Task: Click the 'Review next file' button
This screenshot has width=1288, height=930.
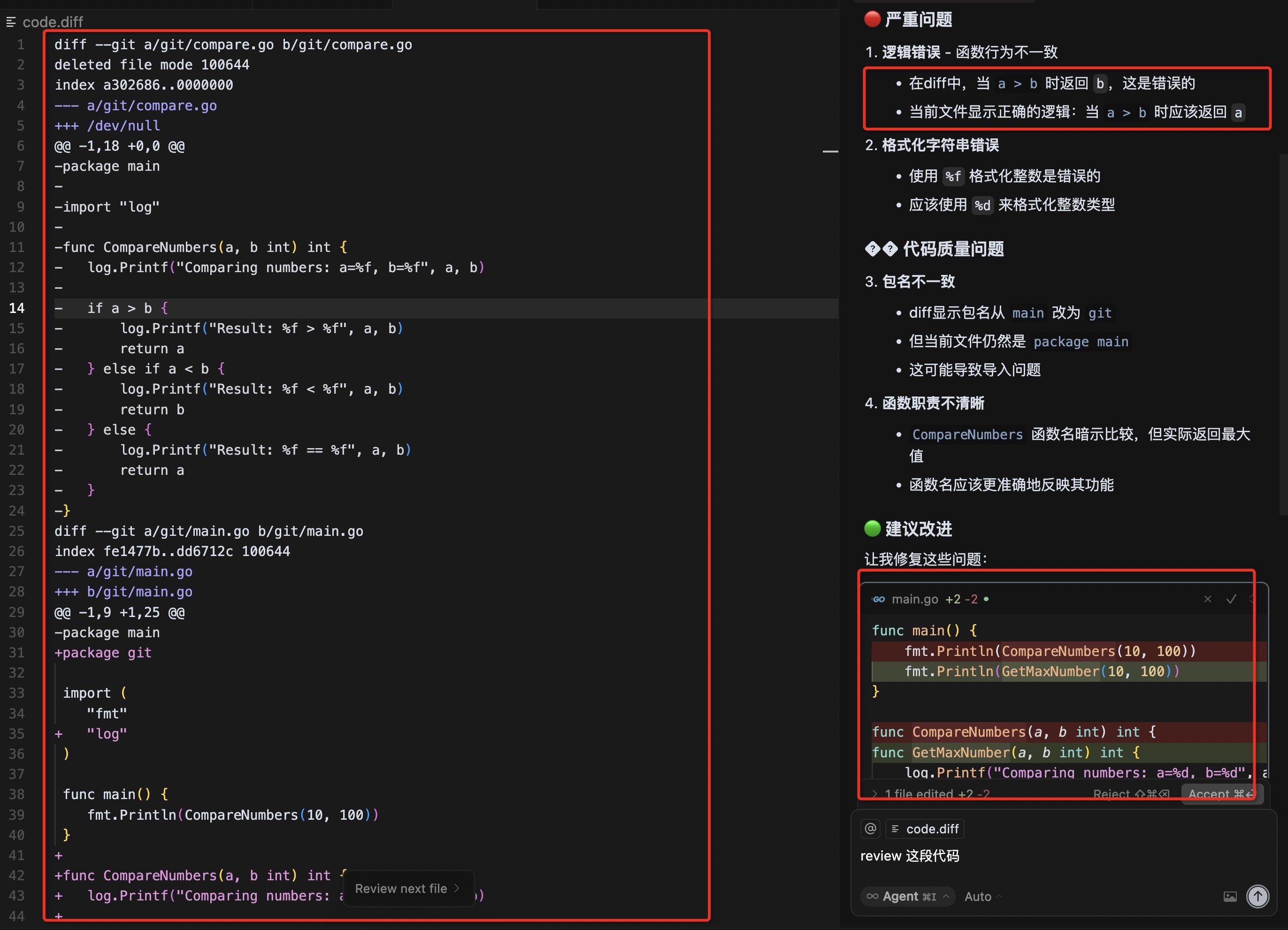Action: [x=408, y=889]
